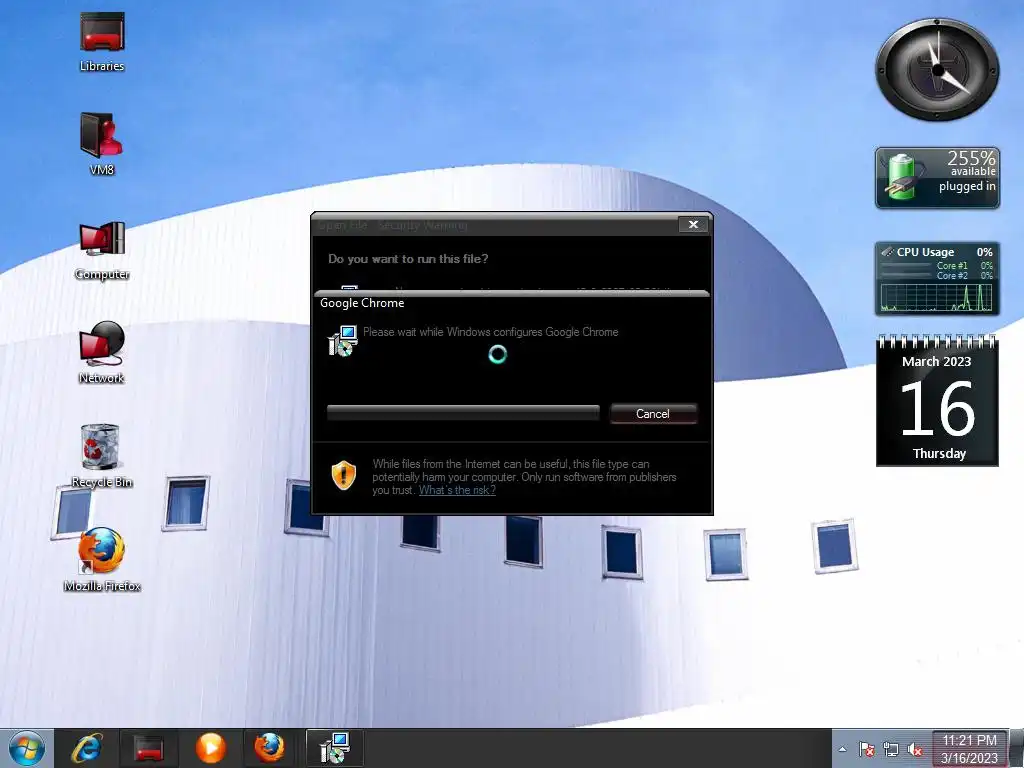Open Internet Explorer from the taskbar
Screen dimensions: 1024x768
tap(87, 748)
